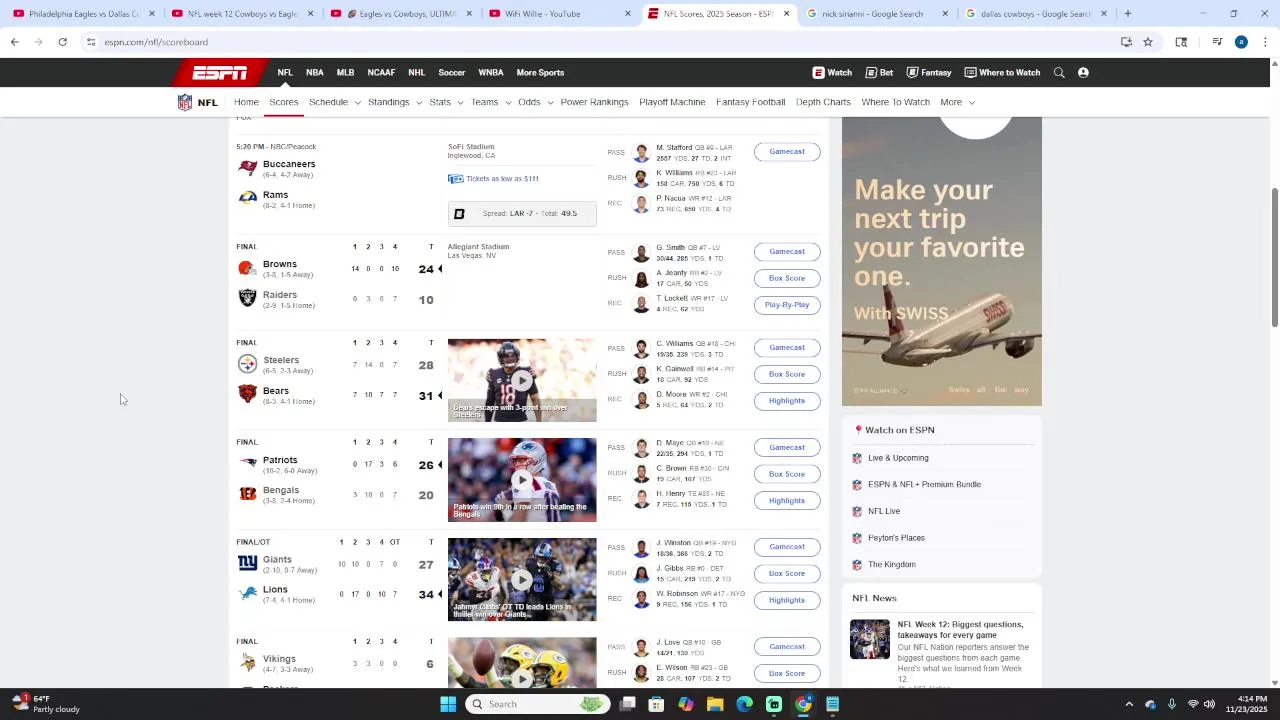Play the Patriots-Bengals highlight video thumbnail

(522, 480)
